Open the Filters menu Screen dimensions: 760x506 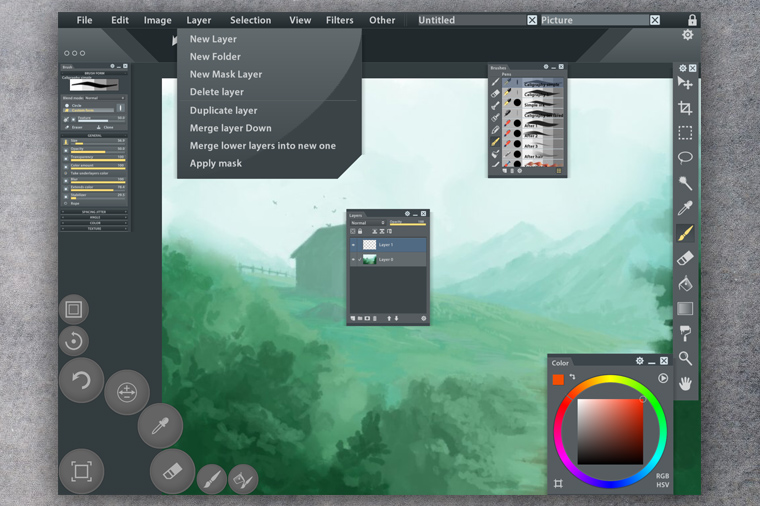[339, 20]
